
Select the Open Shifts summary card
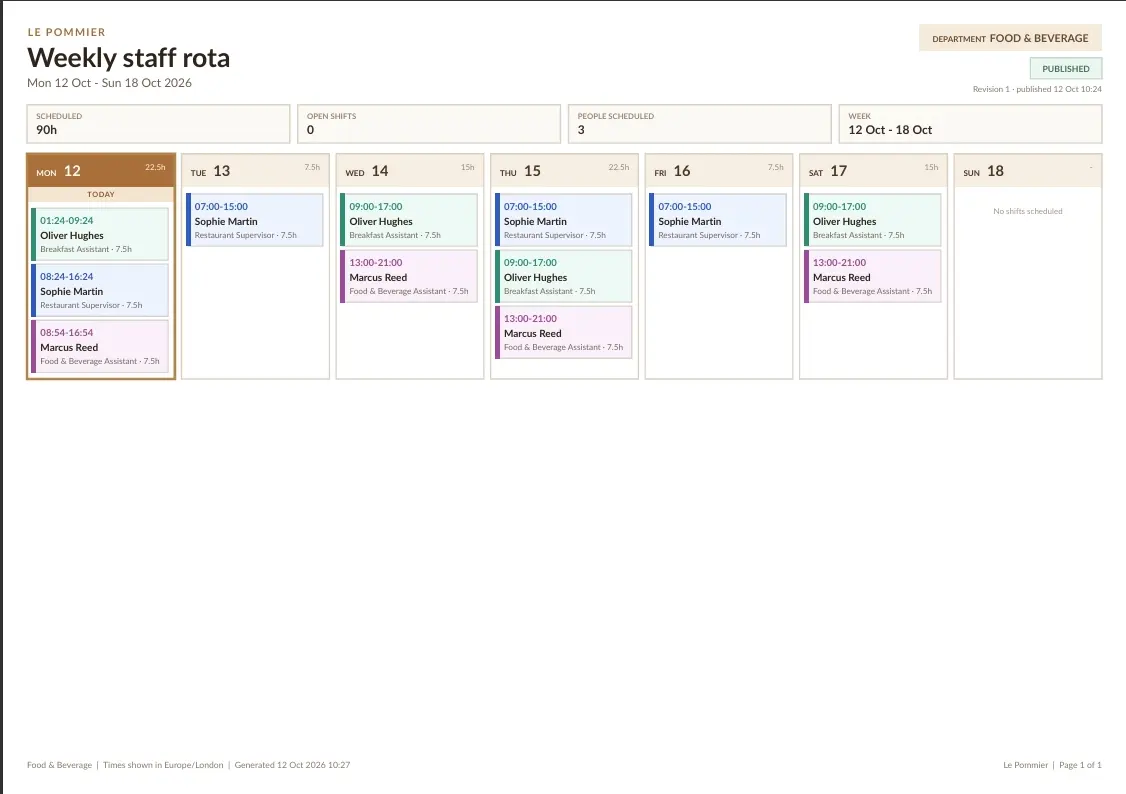tap(429, 124)
